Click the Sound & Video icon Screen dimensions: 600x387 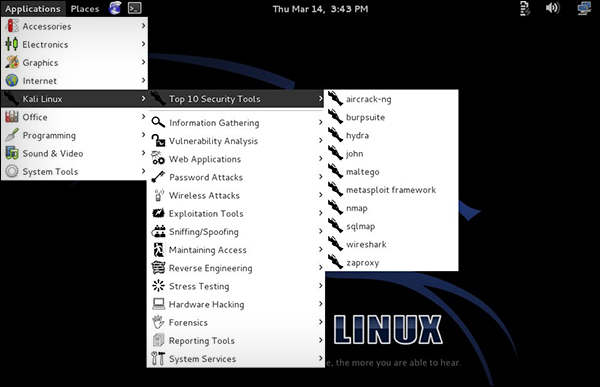[x=12, y=153]
